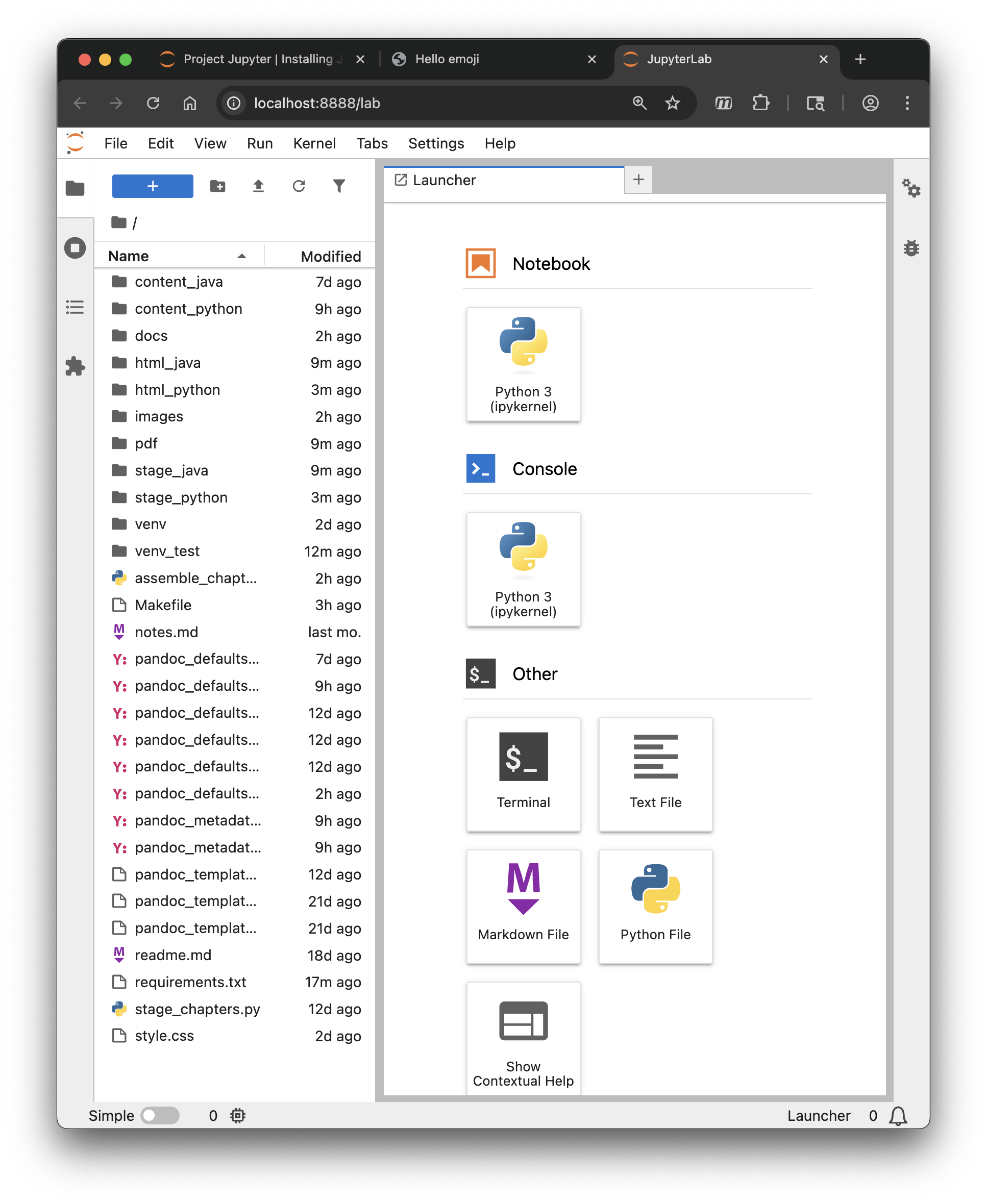Launch Python 3 ipykernel Notebook
Image resolution: width=987 pixels, height=1204 pixels.
(x=523, y=364)
